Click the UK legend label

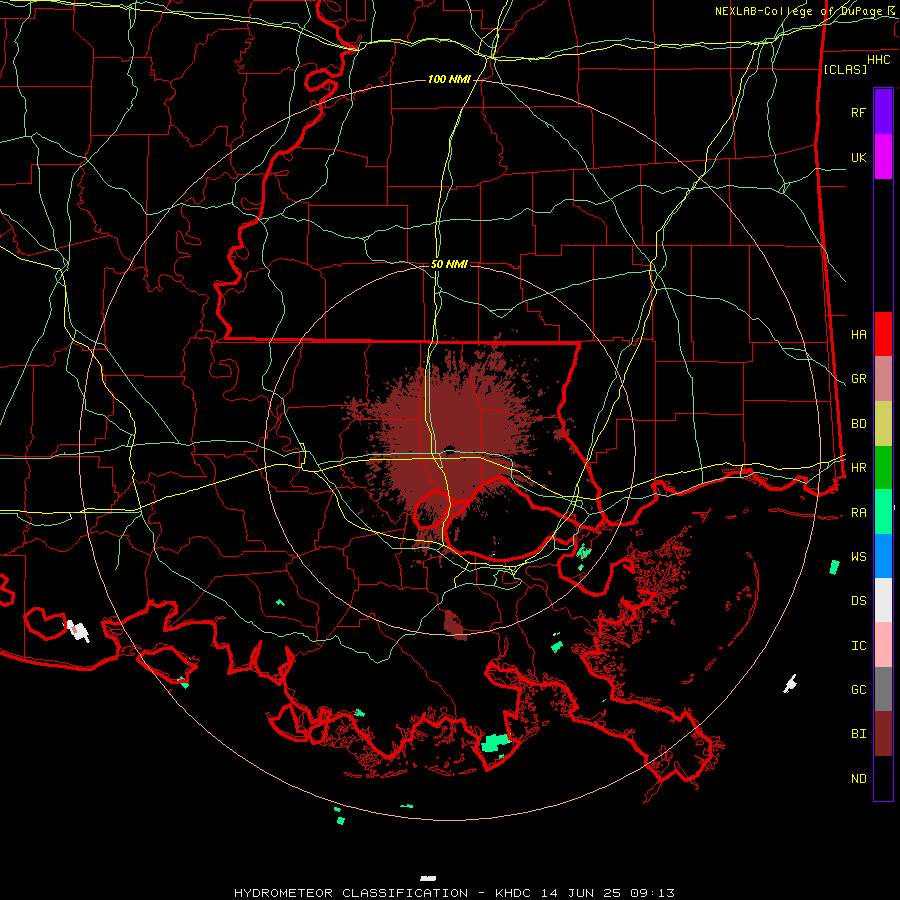858,157
